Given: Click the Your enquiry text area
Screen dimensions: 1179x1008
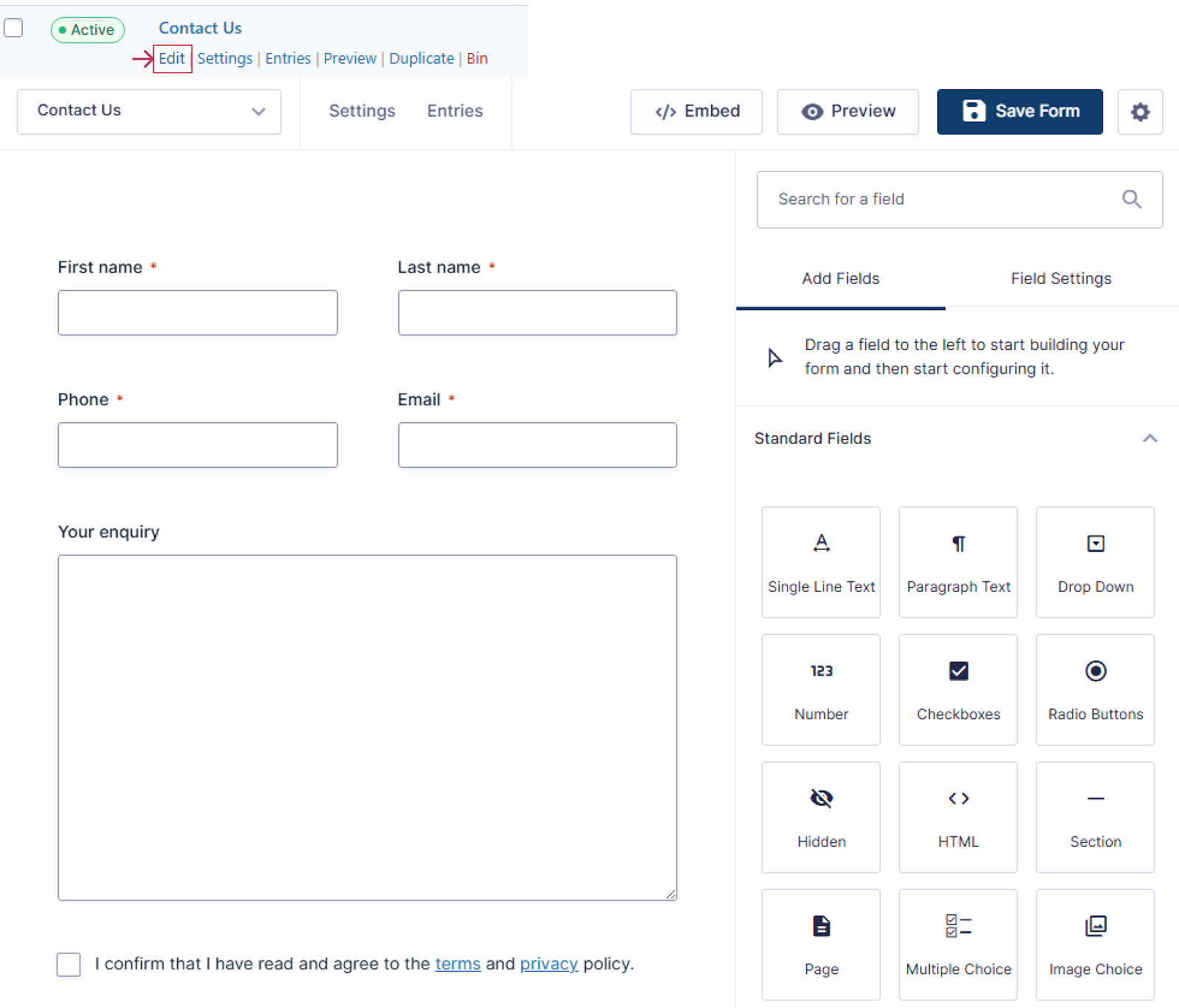Looking at the screenshot, I should (367, 728).
